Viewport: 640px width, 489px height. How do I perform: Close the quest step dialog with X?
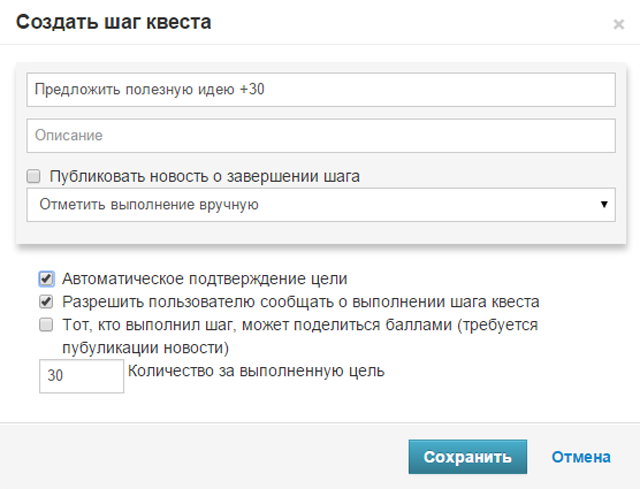(x=619, y=24)
